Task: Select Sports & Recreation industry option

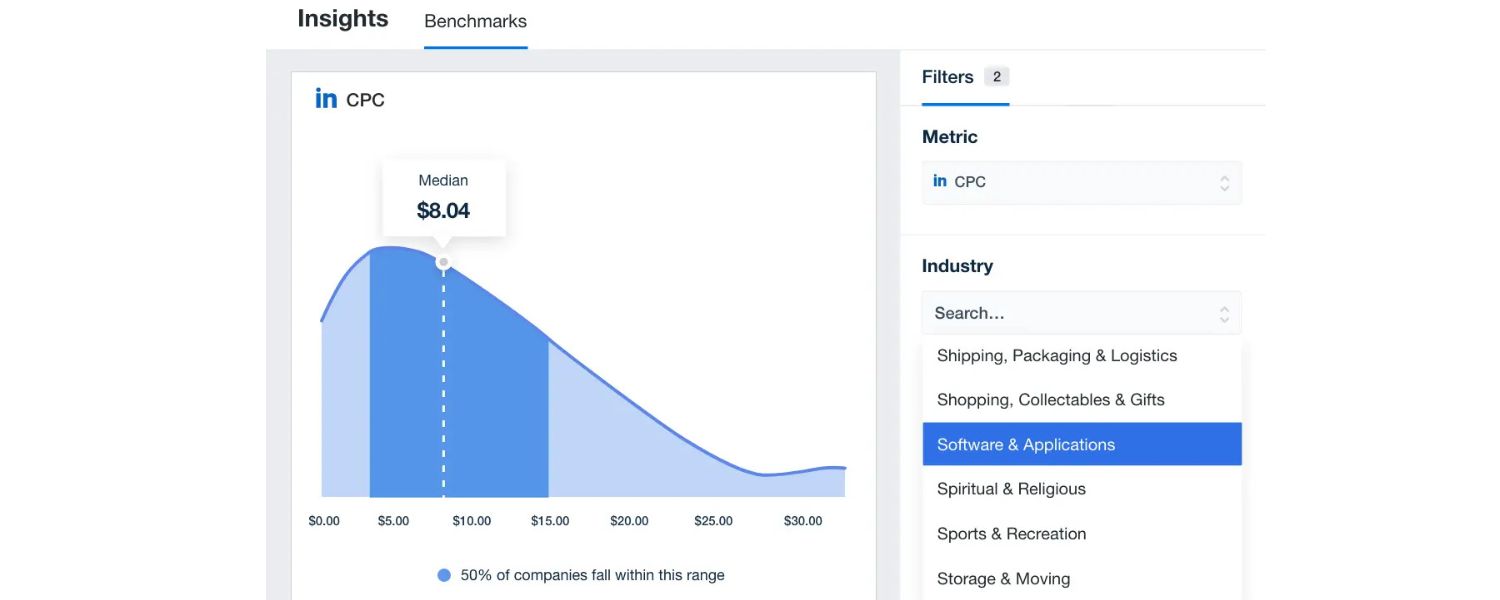Action: (x=1011, y=533)
